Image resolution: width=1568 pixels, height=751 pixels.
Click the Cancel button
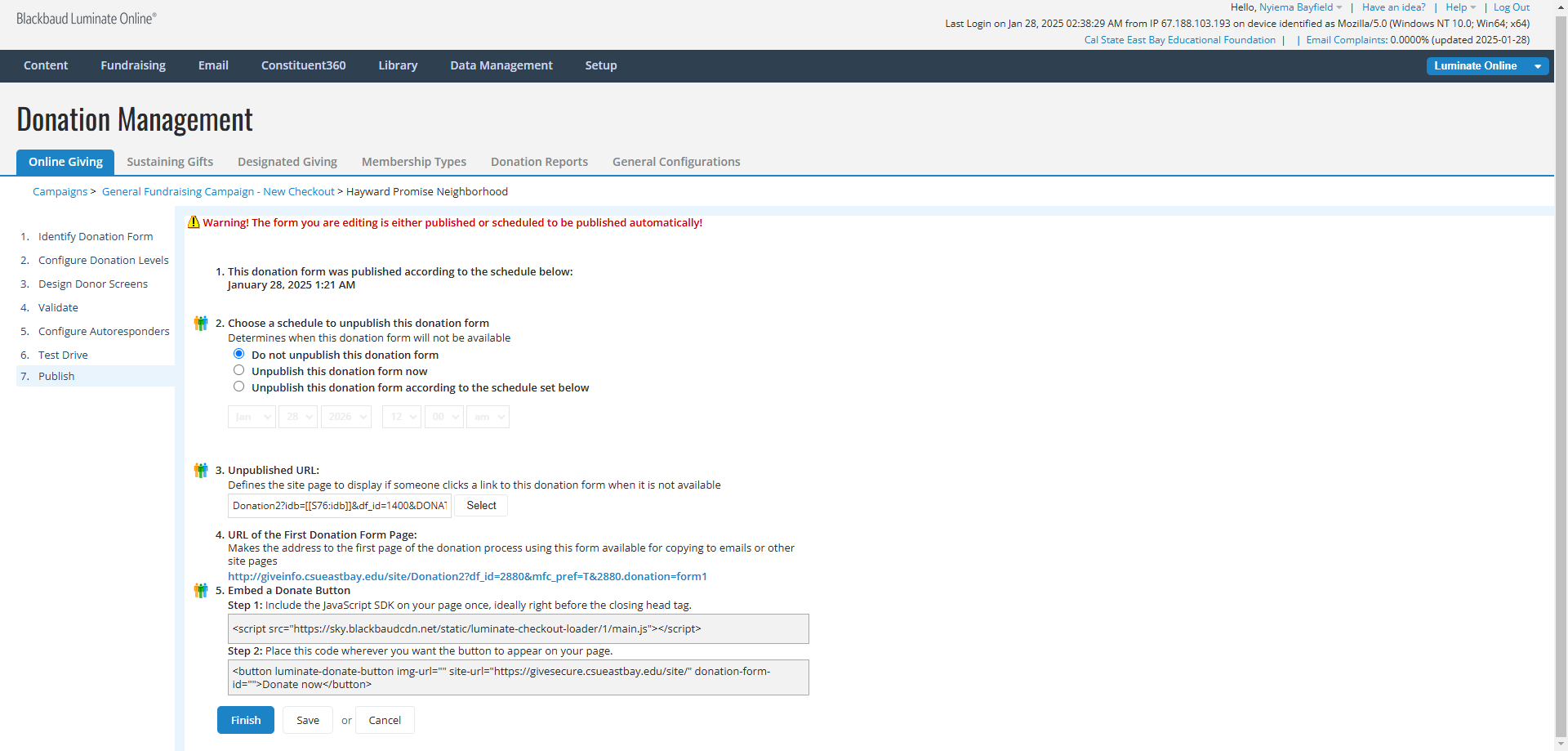pyautogui.click(x=385, y=720)
